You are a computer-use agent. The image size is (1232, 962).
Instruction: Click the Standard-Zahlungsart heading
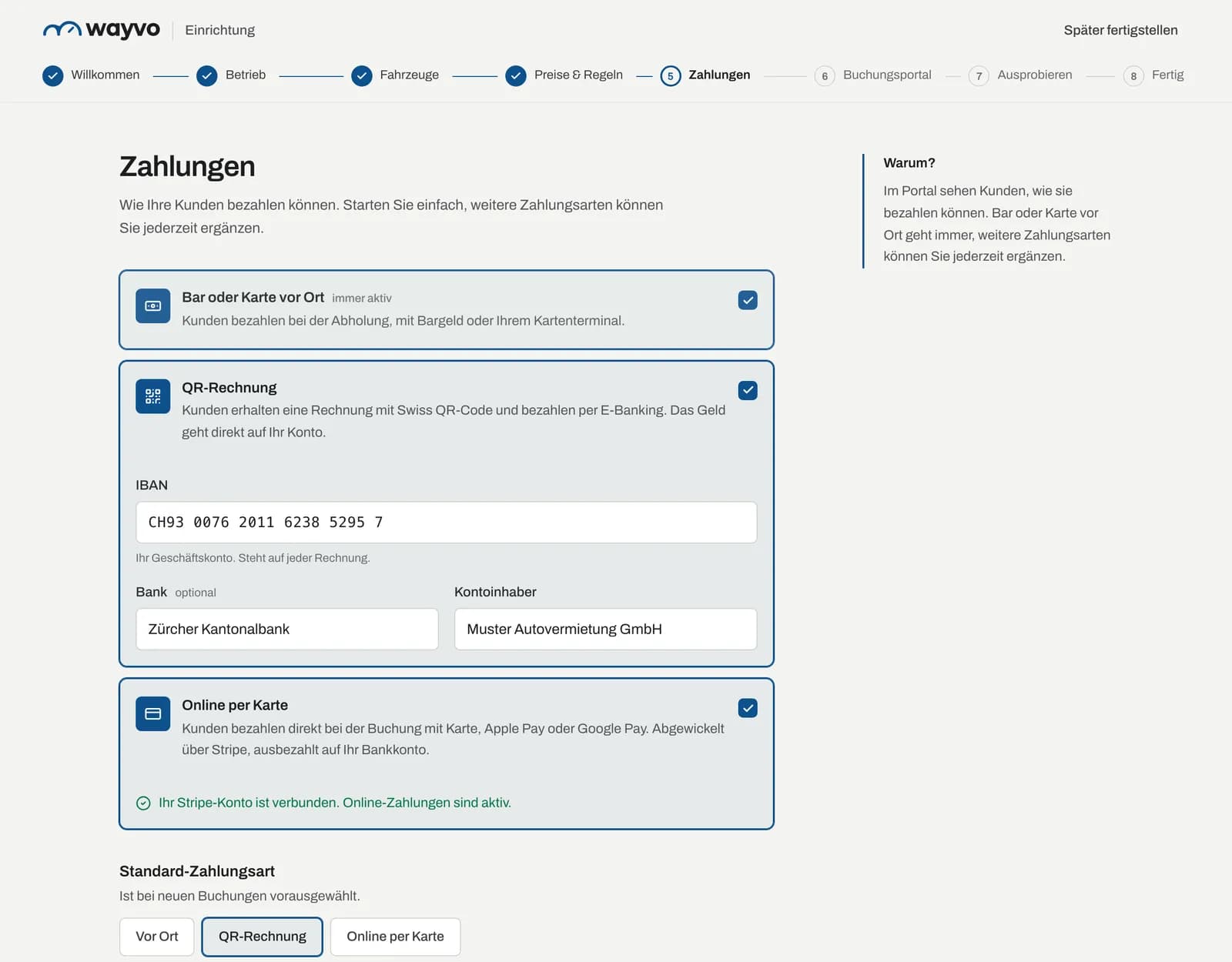[197, 871]
